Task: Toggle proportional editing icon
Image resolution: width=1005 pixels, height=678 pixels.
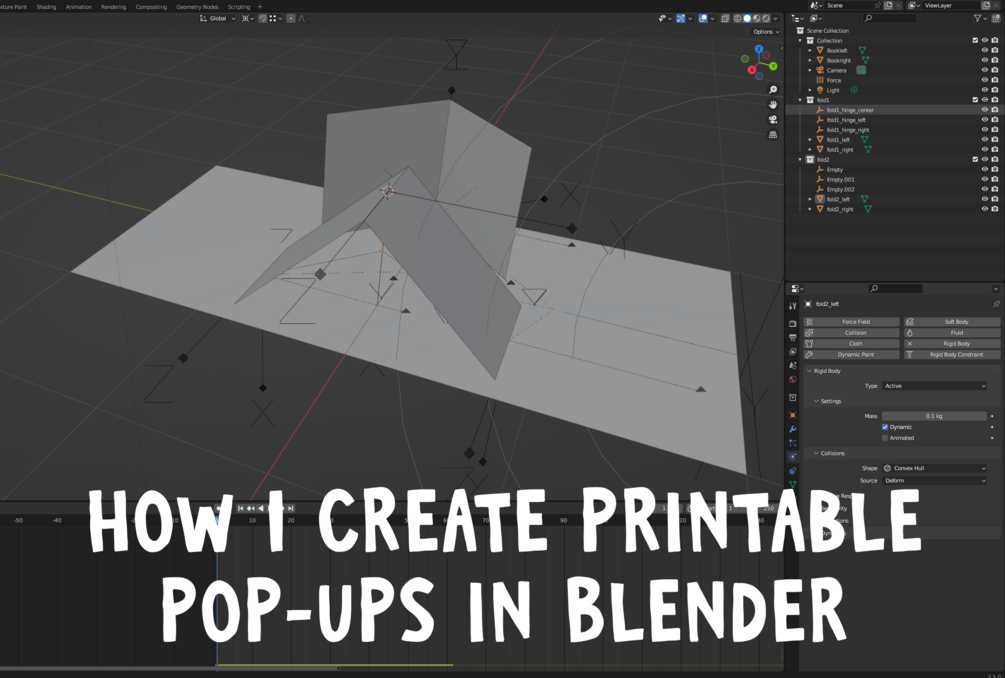Action: tap(291, 19)
